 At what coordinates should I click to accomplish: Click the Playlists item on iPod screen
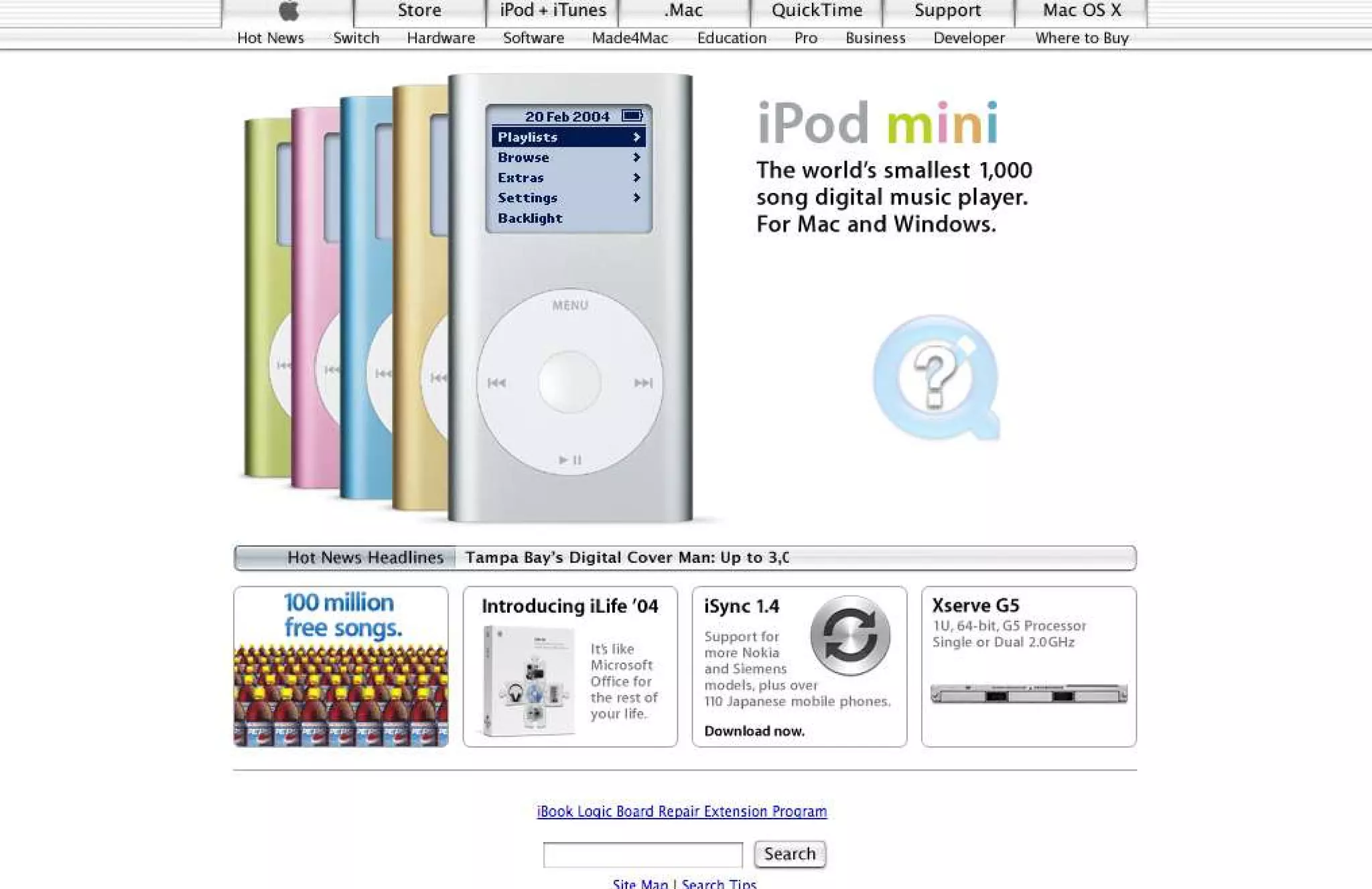click(569, 137)
